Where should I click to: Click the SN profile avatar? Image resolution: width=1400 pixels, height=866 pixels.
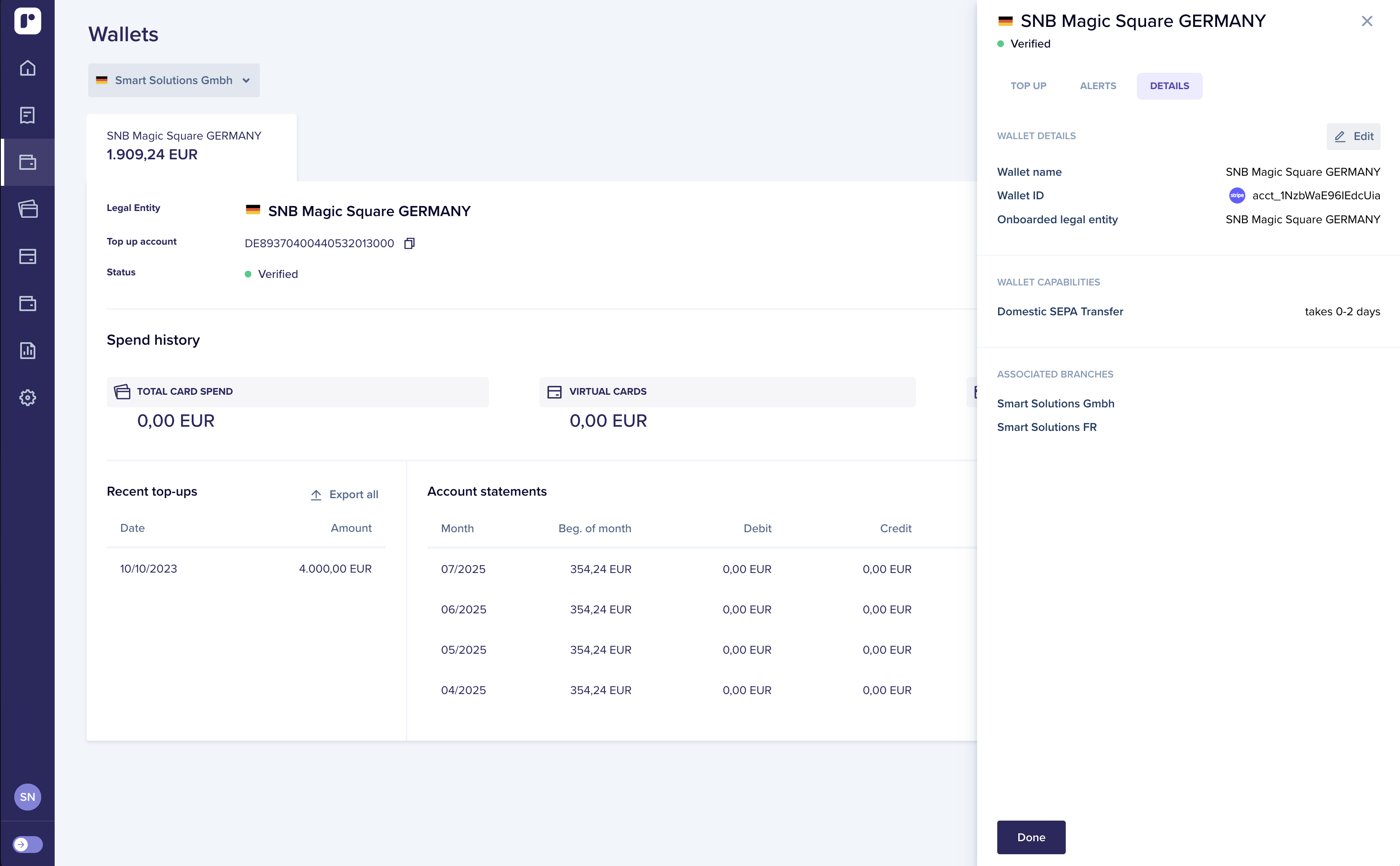27,796
